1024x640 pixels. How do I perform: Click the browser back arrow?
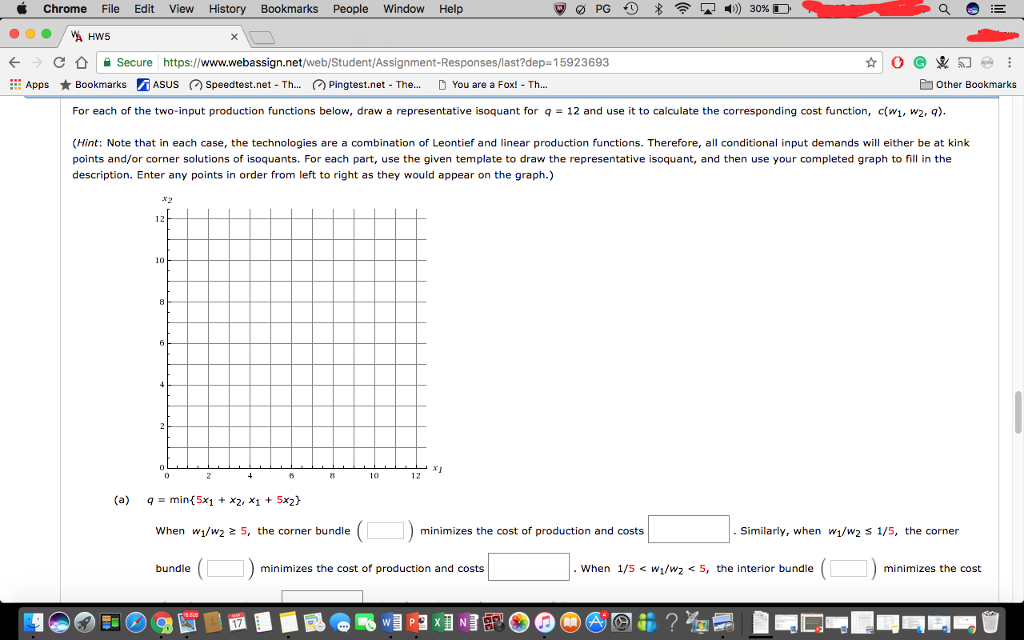[14, 63]
